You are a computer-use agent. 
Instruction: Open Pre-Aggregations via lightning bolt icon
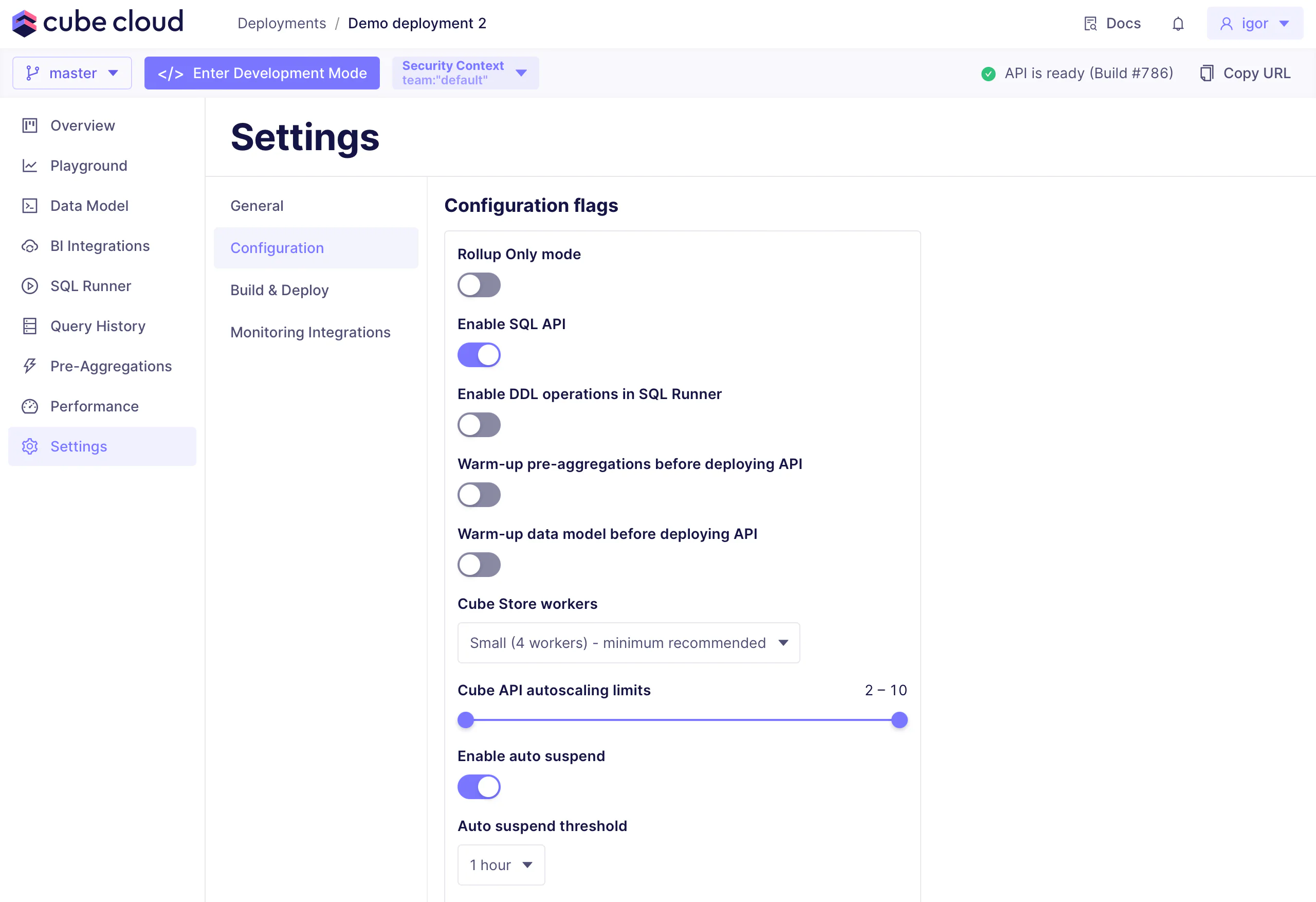(x=29, y=366)
